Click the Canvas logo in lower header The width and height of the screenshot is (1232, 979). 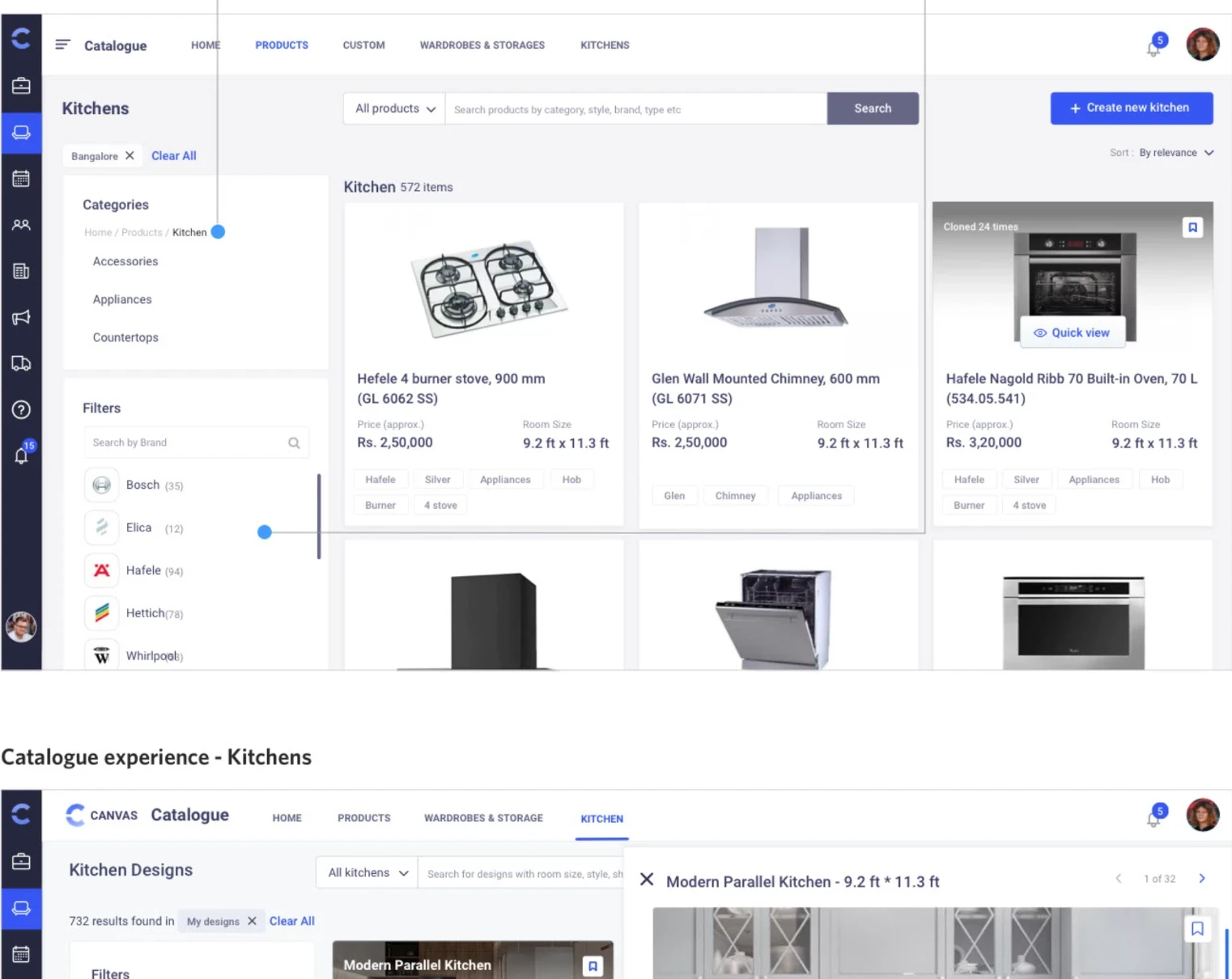tap(101, 815)
